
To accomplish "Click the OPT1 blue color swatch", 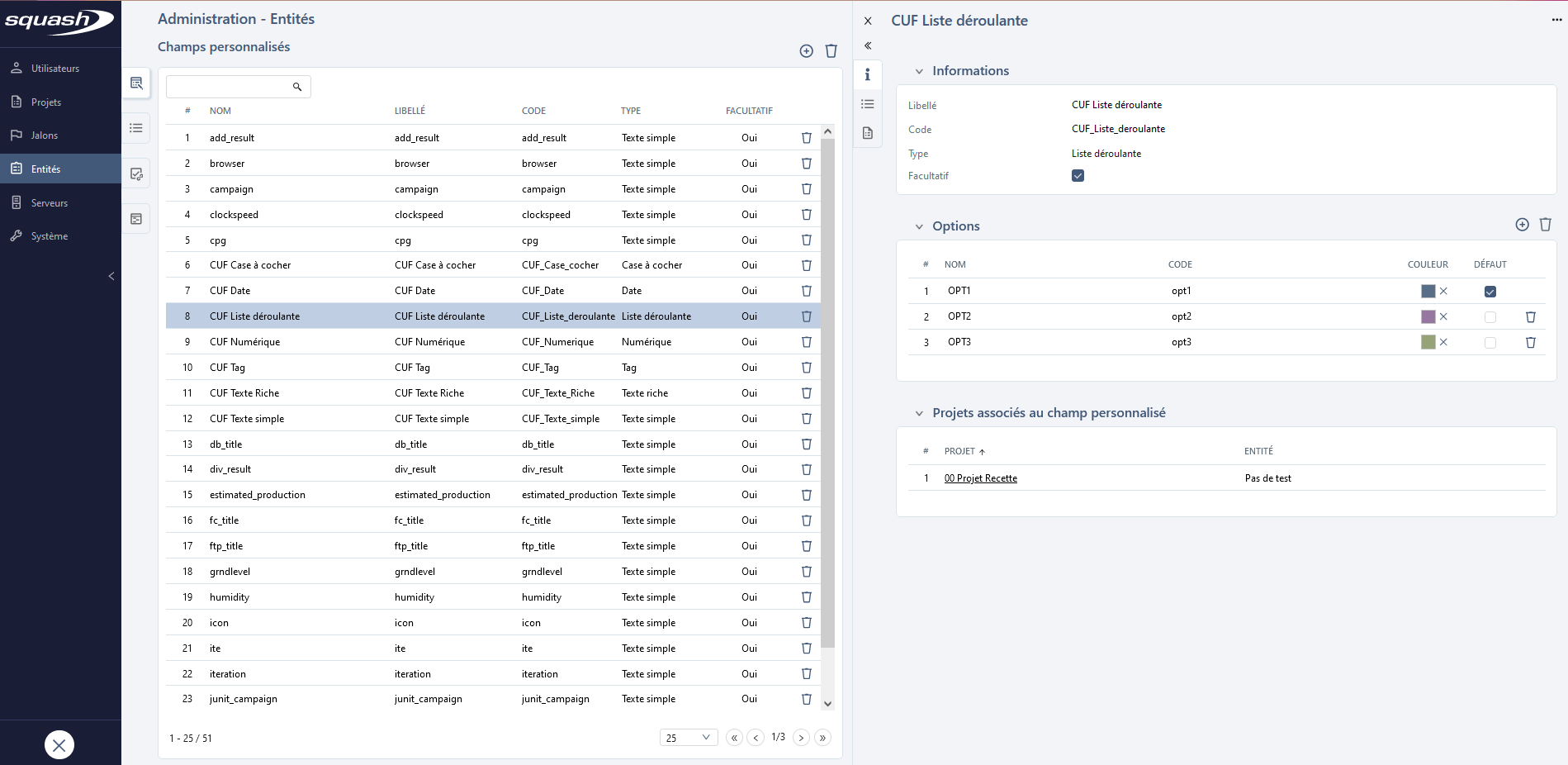I will click(x=1428, y=292).
